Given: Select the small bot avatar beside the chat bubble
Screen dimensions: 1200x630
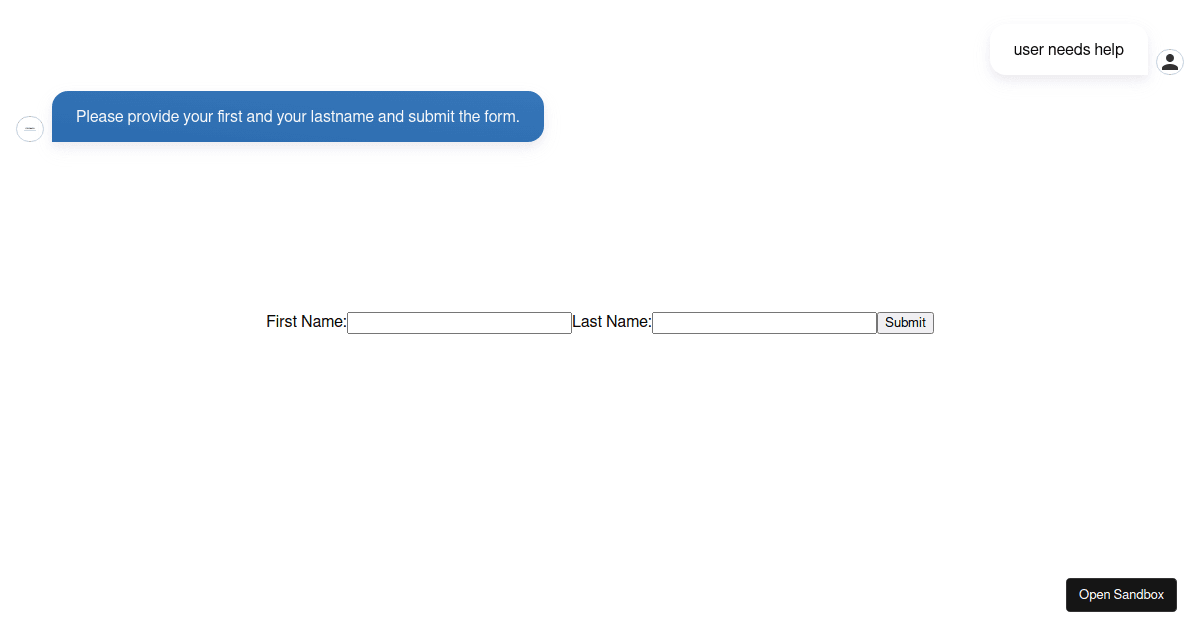Looking at the screenshot, I should click(x=30, y=128).
